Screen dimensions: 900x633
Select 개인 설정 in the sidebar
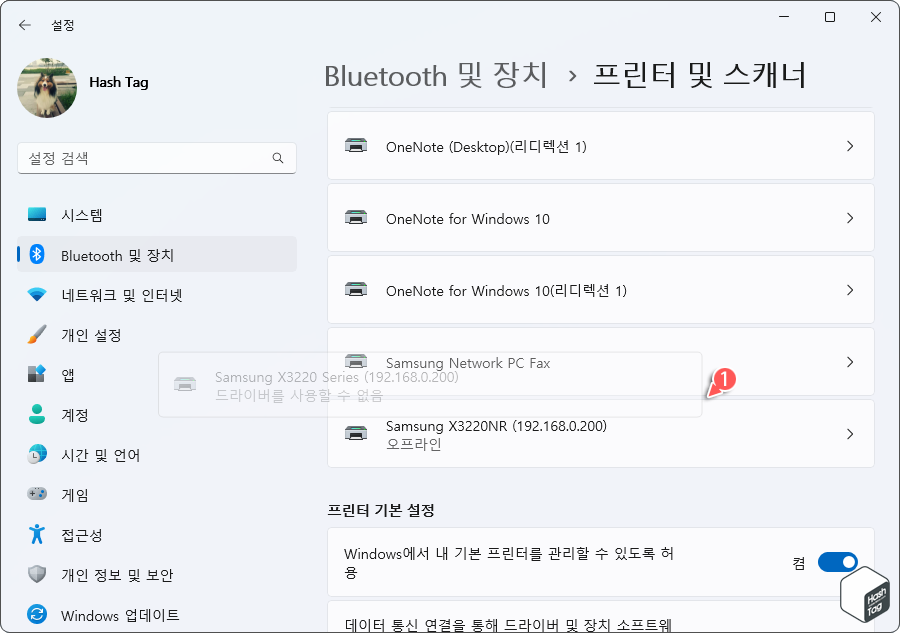coord(35,334)
